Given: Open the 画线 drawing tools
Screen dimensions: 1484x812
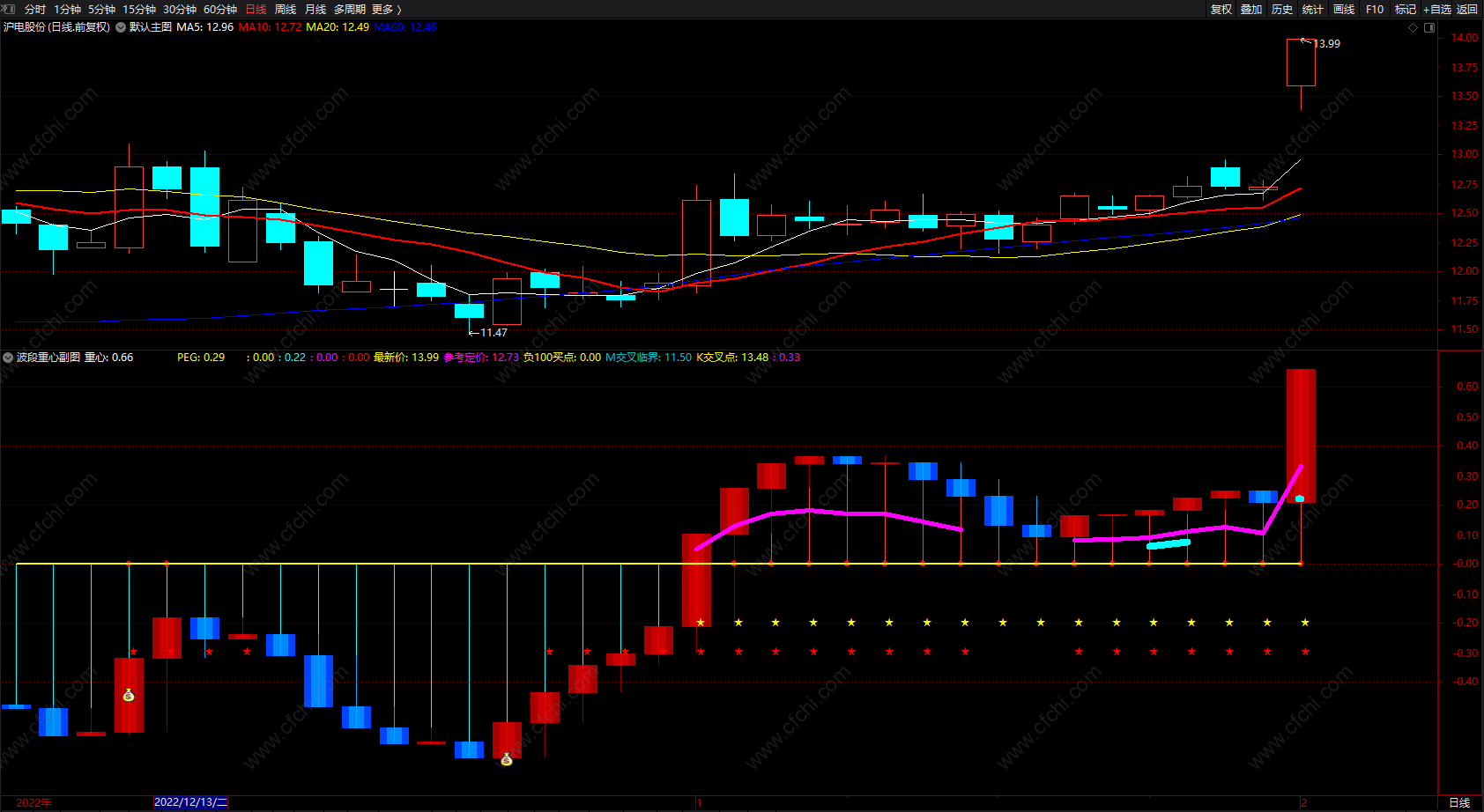Looking at the screenshot, I should click(x=1344, y=9).
